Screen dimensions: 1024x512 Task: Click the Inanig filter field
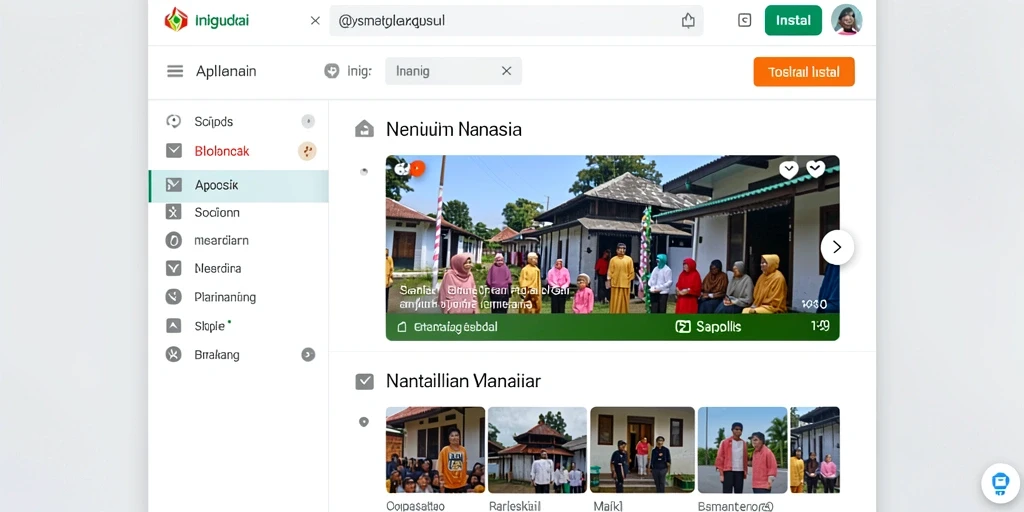click(453, 71)
